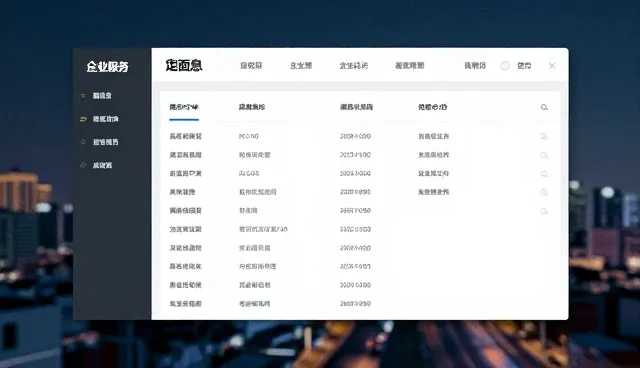Click the magnifier icon on the fifth table row

point(544,211)
